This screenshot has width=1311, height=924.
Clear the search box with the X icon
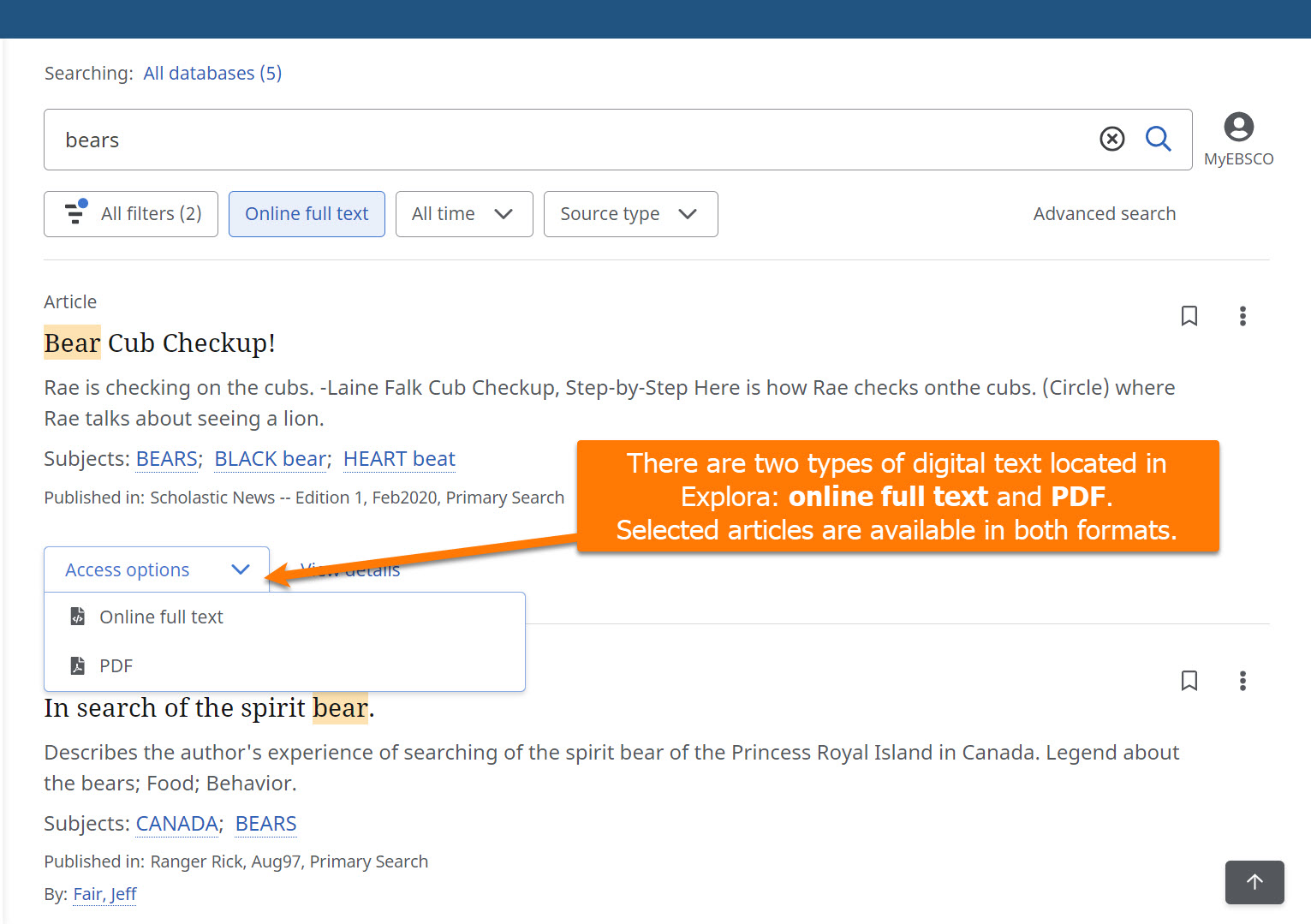pyautogui.click(x=1111, y=139)
